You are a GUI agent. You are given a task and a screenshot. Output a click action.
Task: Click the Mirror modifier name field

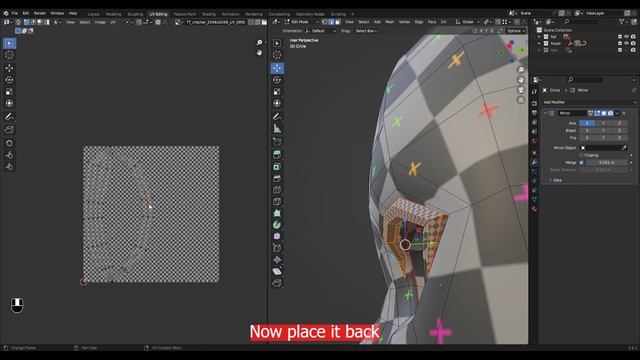(x=572, y=113)
